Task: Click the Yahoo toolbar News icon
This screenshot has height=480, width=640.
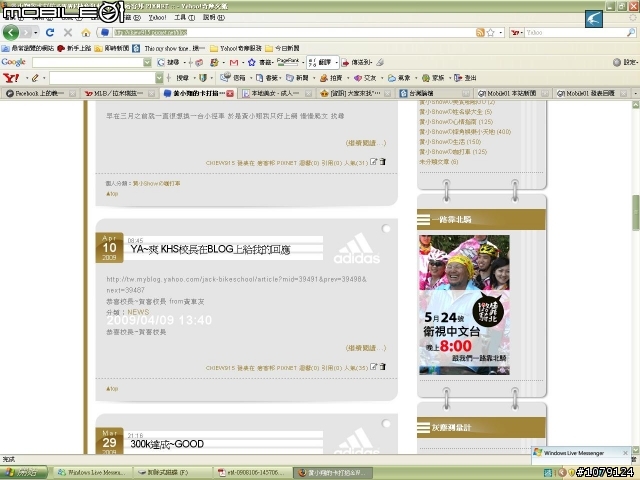Action: pos(290,78)
